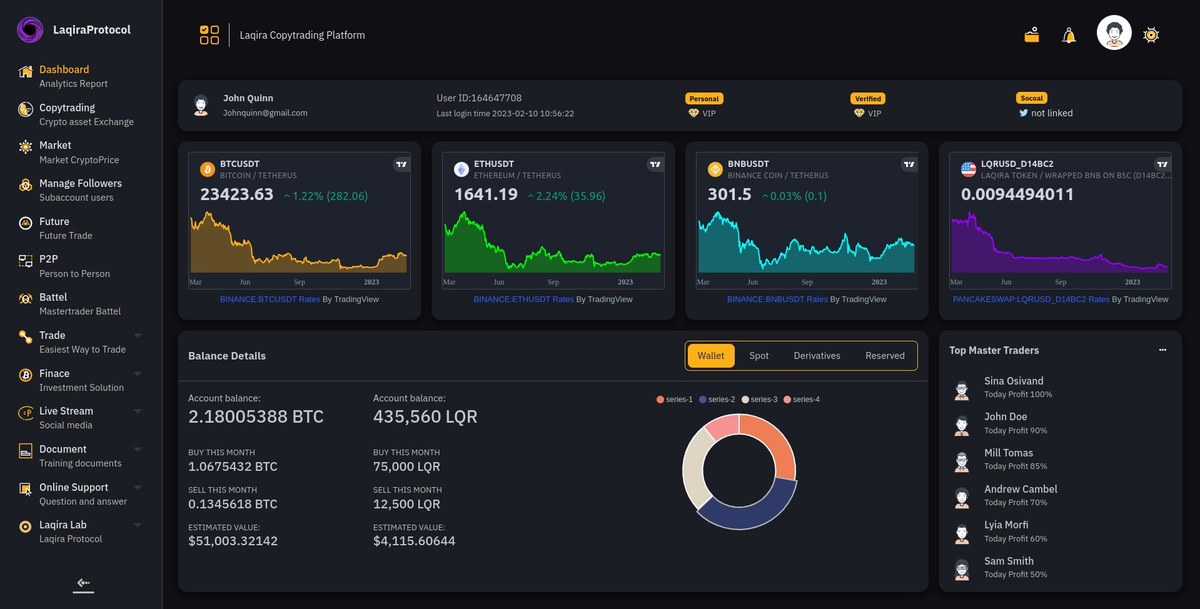The image size is (1200, 609).
Task: Click Johnquinn@gmail.com email text
Action: coord(265,113)
